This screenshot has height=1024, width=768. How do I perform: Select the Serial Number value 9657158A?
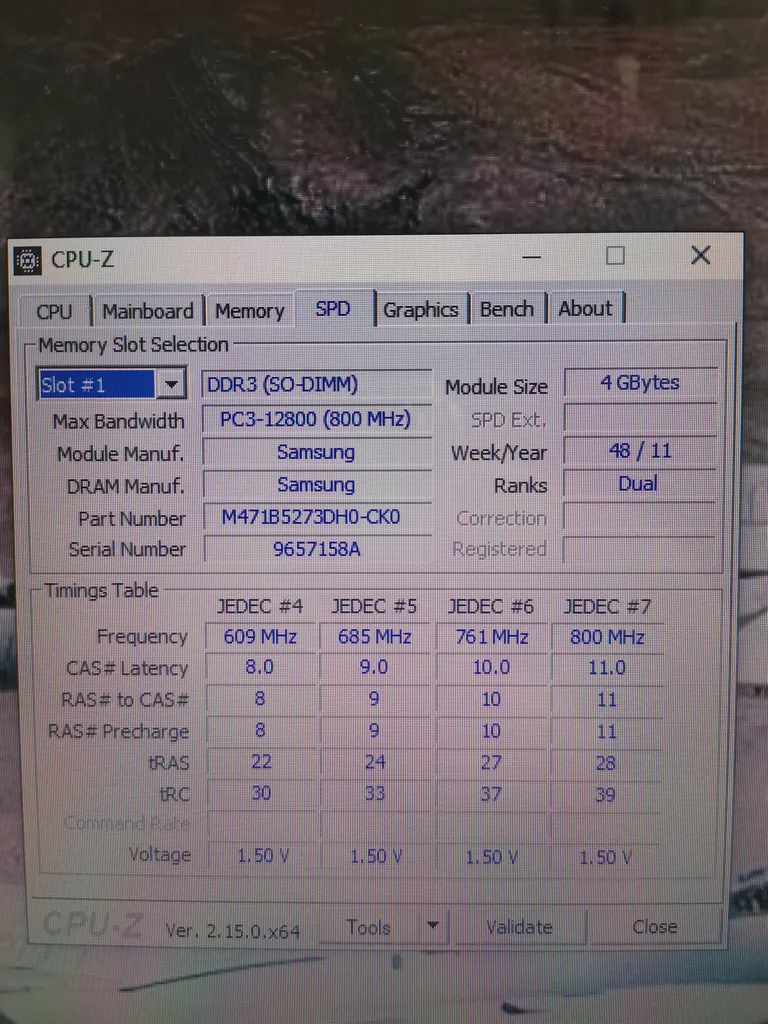click(x=316, y=549)
